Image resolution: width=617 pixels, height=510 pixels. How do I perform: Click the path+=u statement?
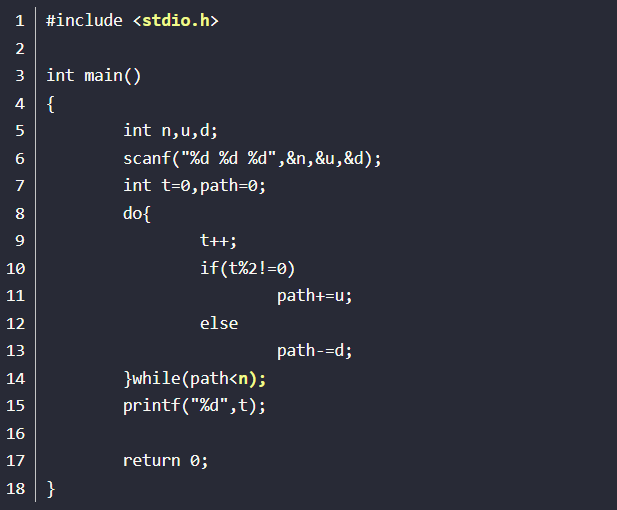point(315,295)
